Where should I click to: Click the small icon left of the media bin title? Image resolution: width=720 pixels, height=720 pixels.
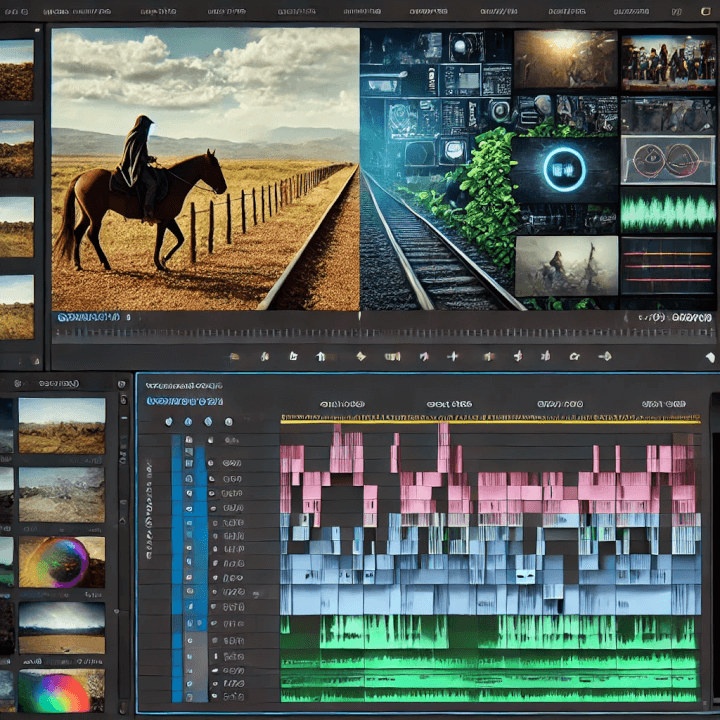click(x=18, y=383)
